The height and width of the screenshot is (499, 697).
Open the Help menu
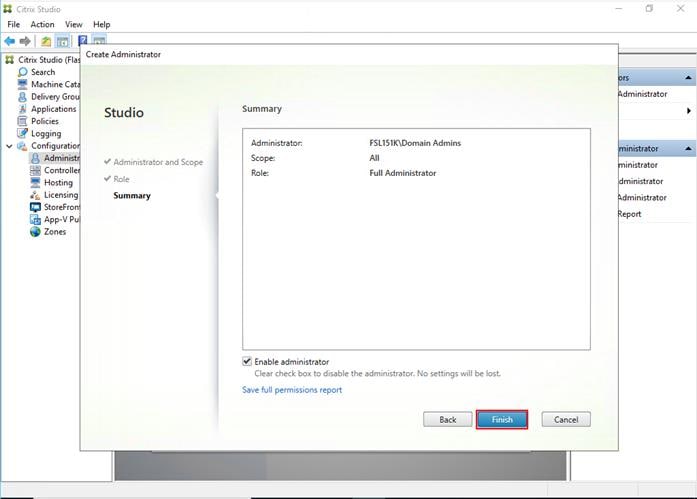(102, 24)
